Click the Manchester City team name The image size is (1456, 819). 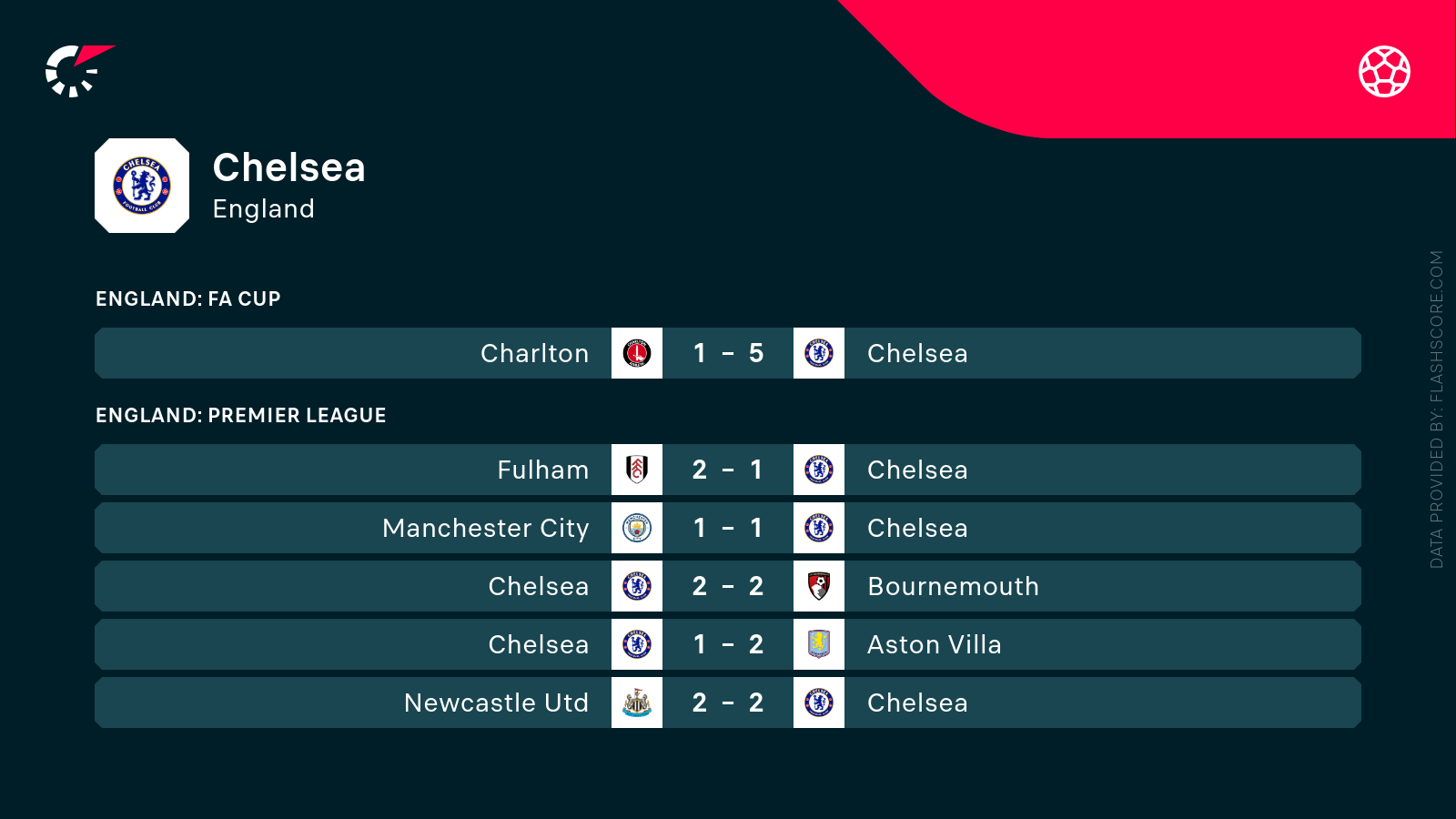[485, 528]
